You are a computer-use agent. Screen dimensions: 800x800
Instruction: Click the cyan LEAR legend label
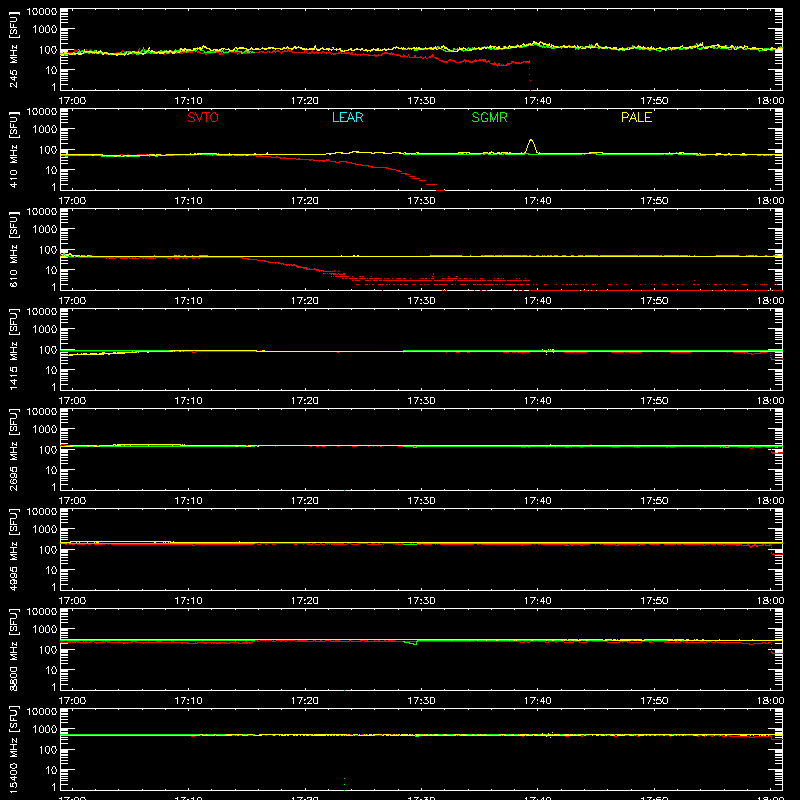[x=347, y=117]
